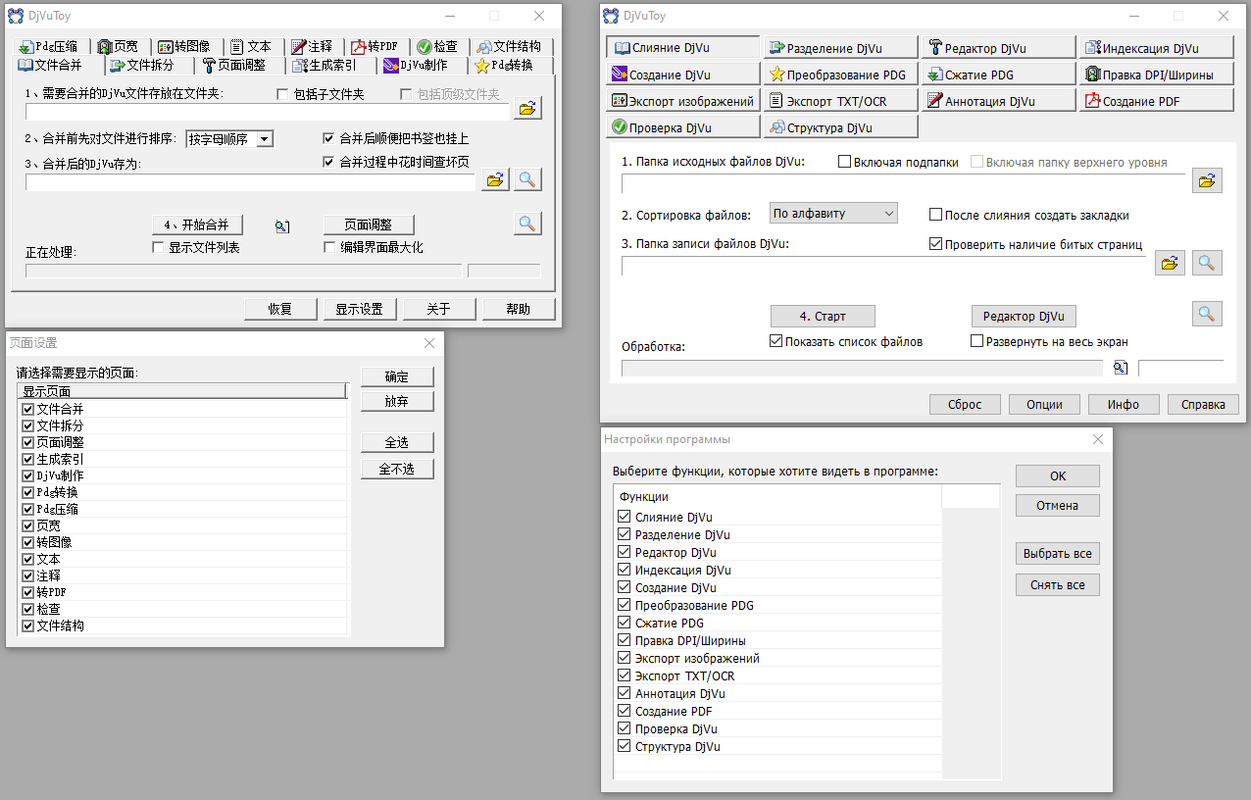The image size is (1251, 800).
Task: Uncheck 文件拆分 in the 页面设置 list
Action: pos(28,426)
